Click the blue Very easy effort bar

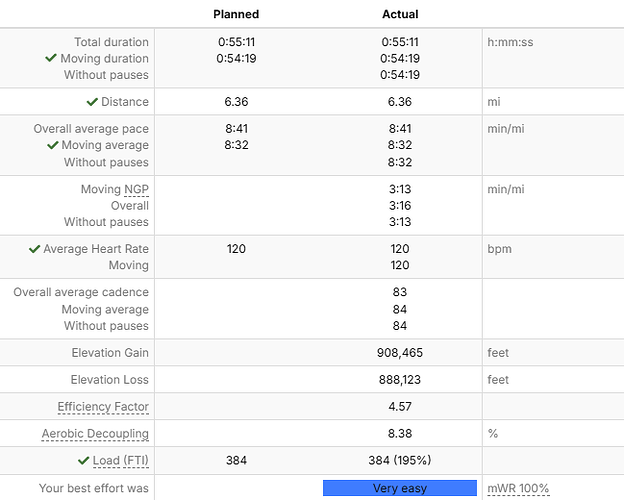[x=399, y=488]
